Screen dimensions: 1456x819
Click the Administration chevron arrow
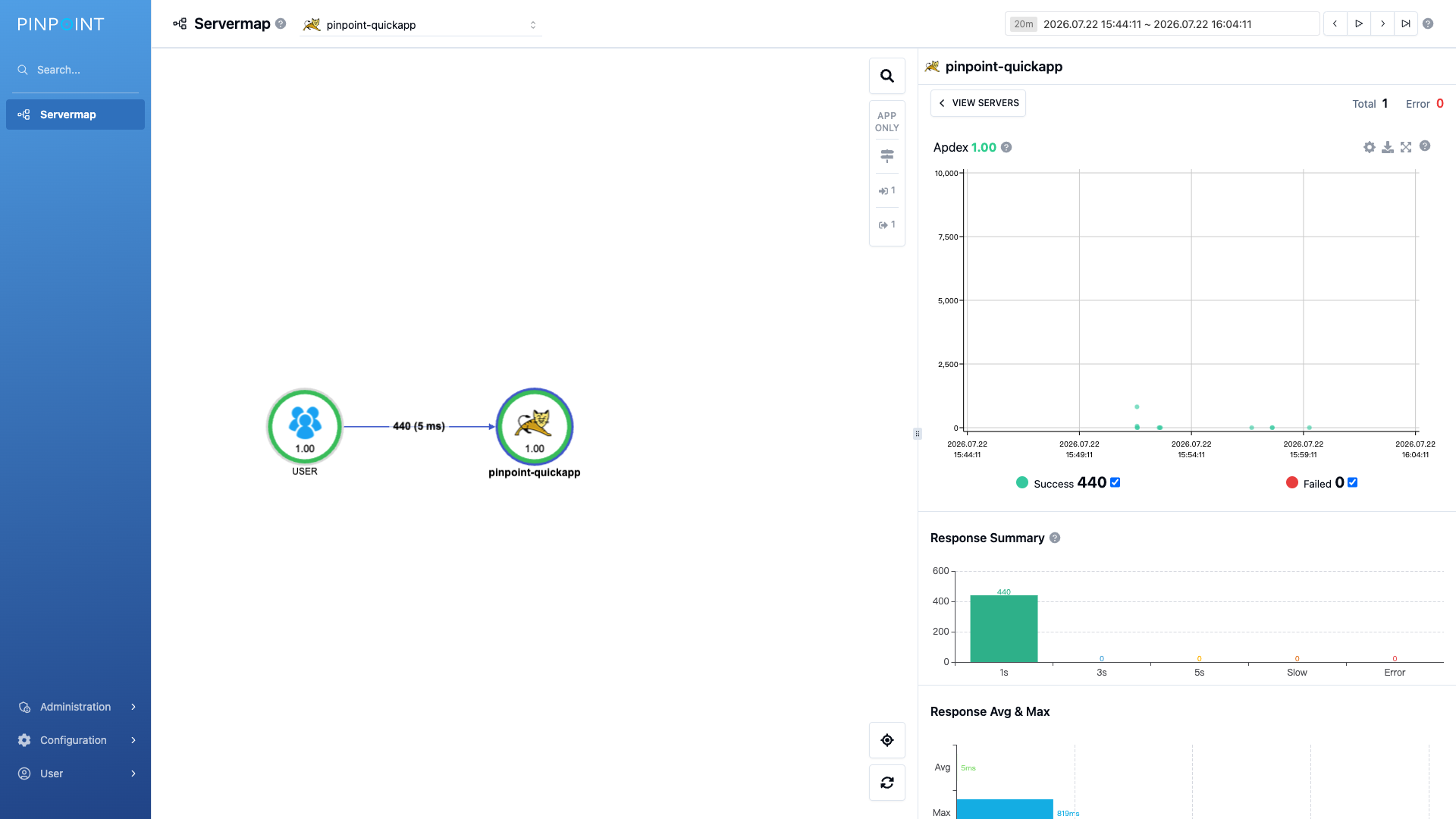pyautogui.click(x=133, y=707)
